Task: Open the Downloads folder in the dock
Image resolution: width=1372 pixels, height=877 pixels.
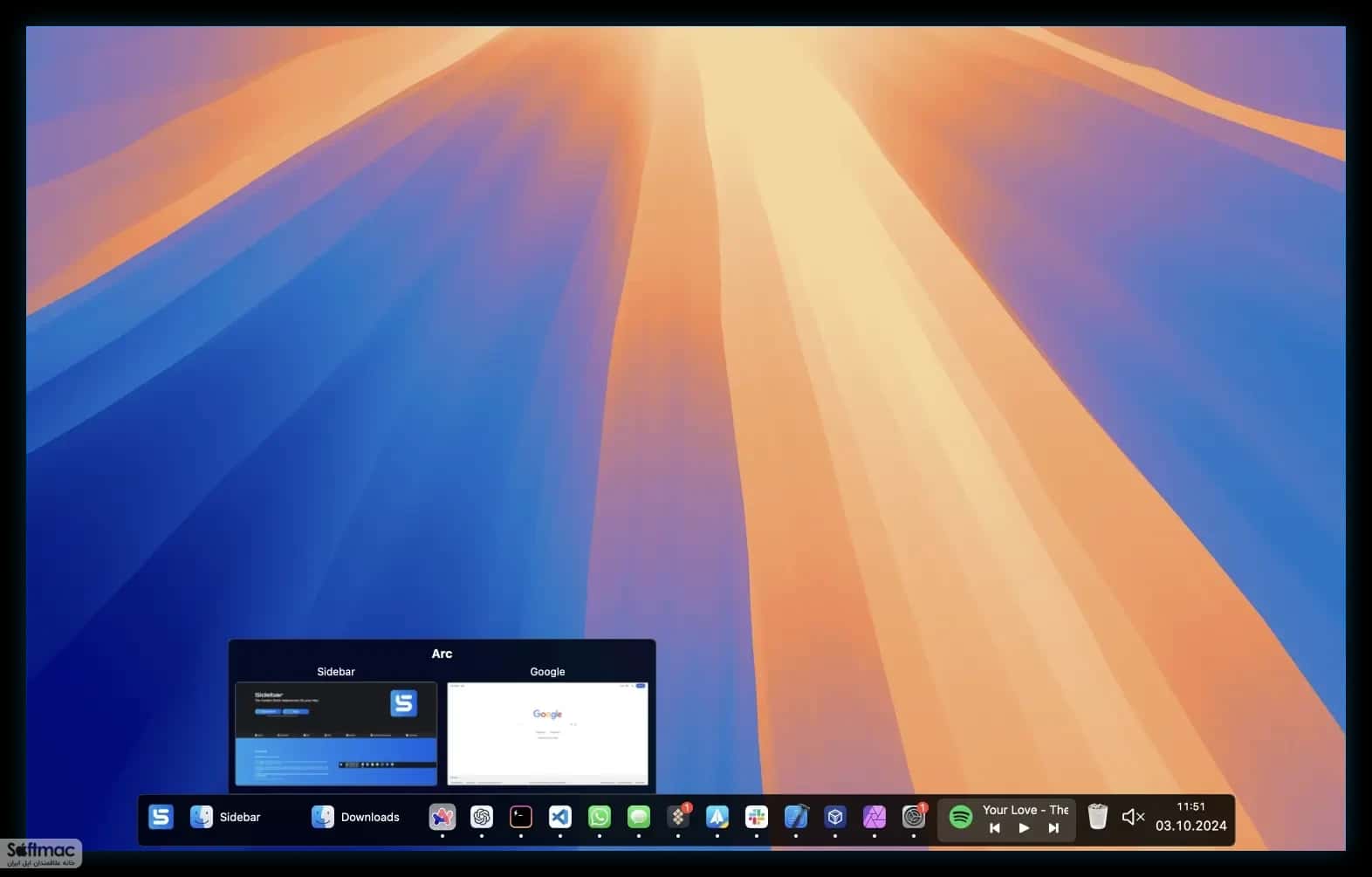Action: [355, 817]
